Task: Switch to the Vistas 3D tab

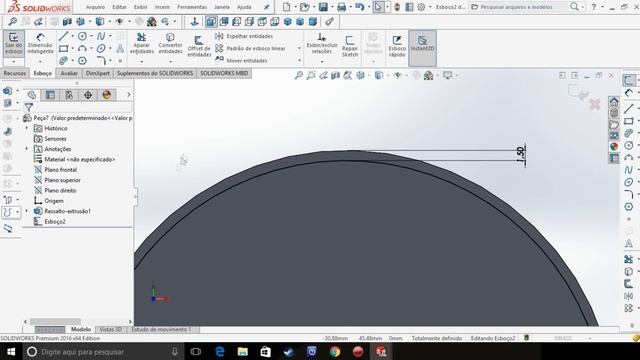Action: [x=111, y=329]
